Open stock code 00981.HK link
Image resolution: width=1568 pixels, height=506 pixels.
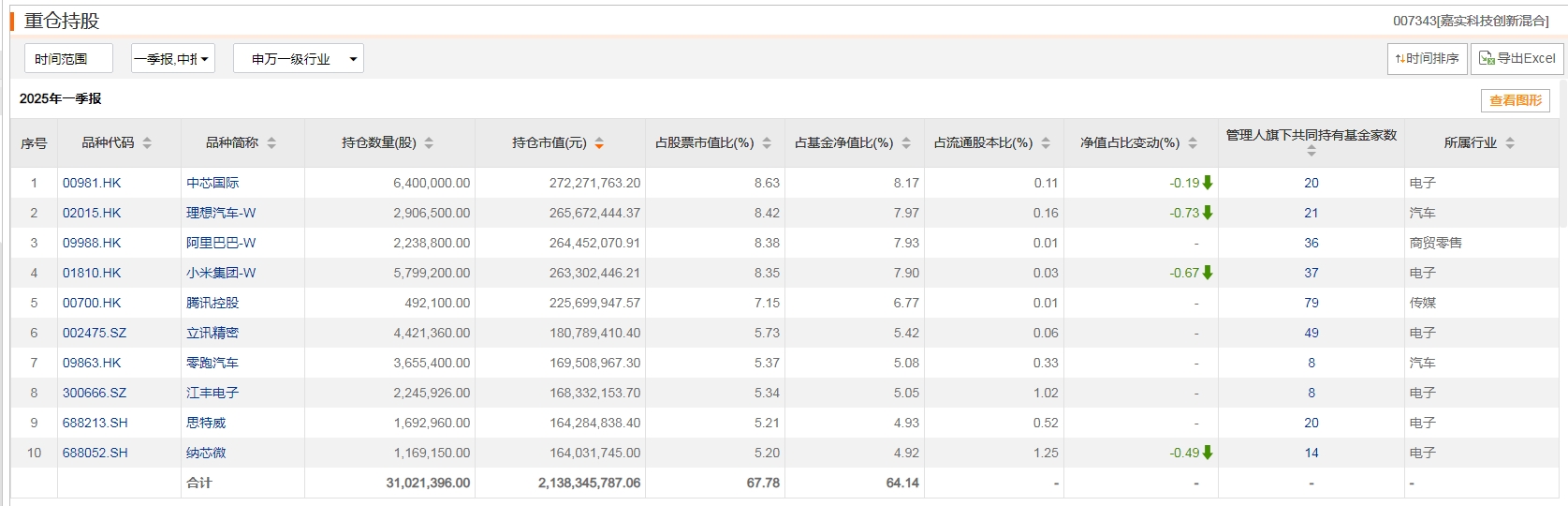(x=92, y=183)
